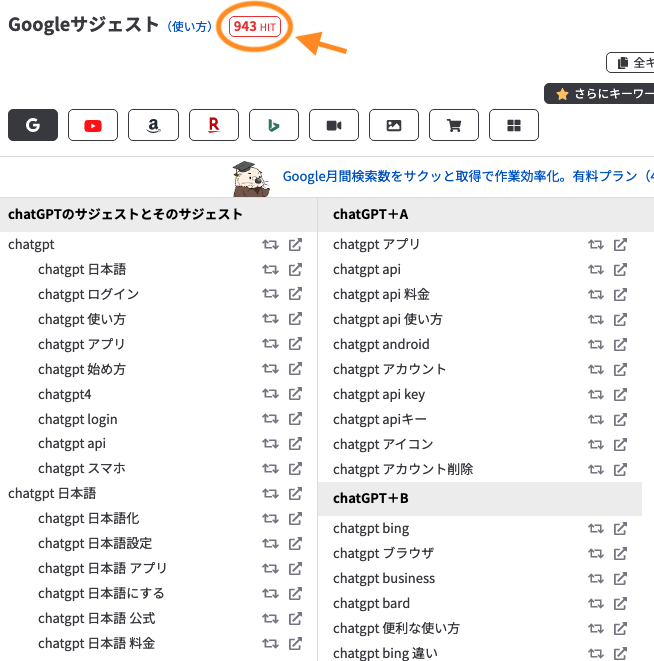Open the Google月間検索数 paid plan link

click(460, 176)
